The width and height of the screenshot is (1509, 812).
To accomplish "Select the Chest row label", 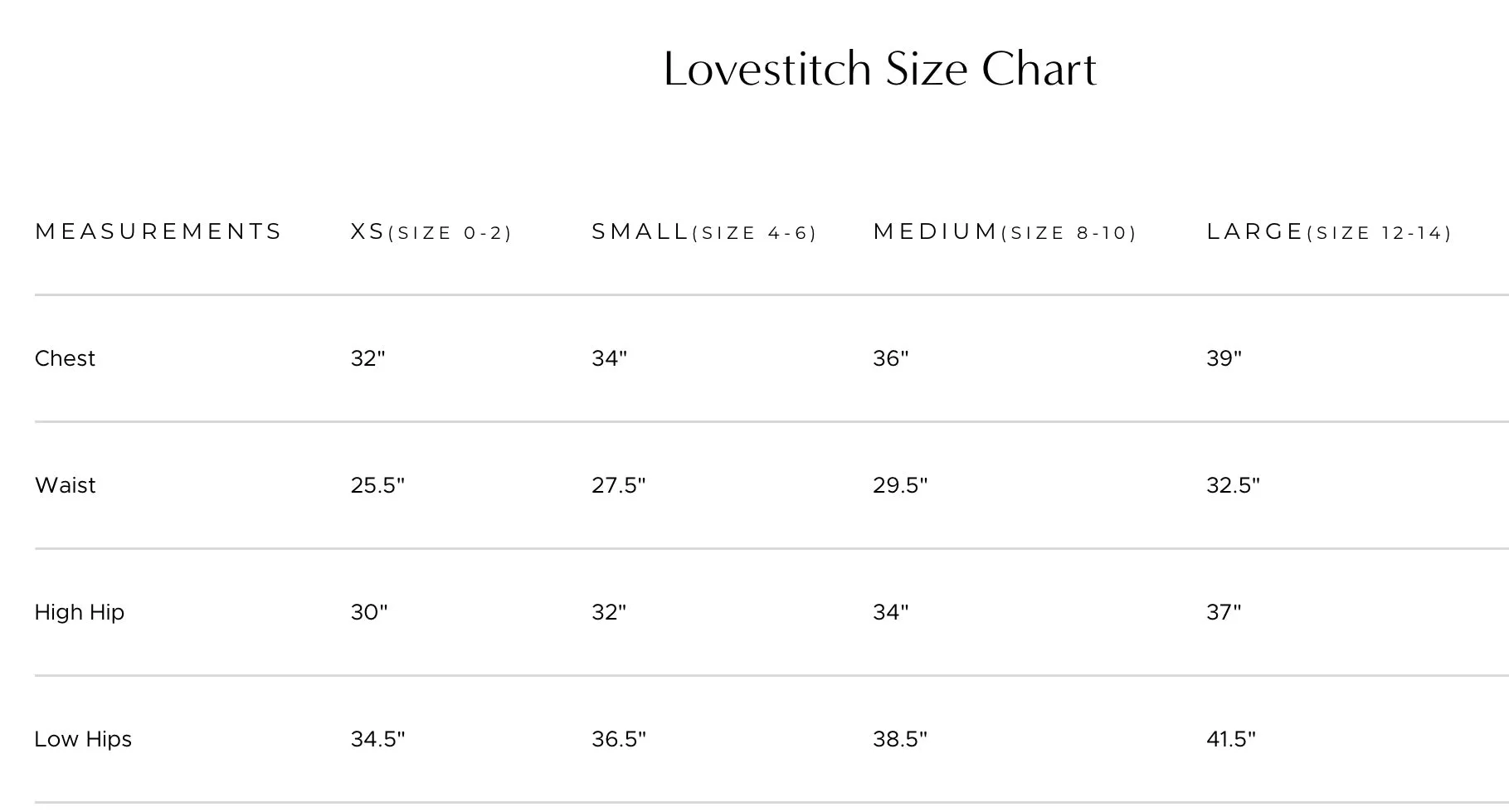I will click(x=65, y=358).
